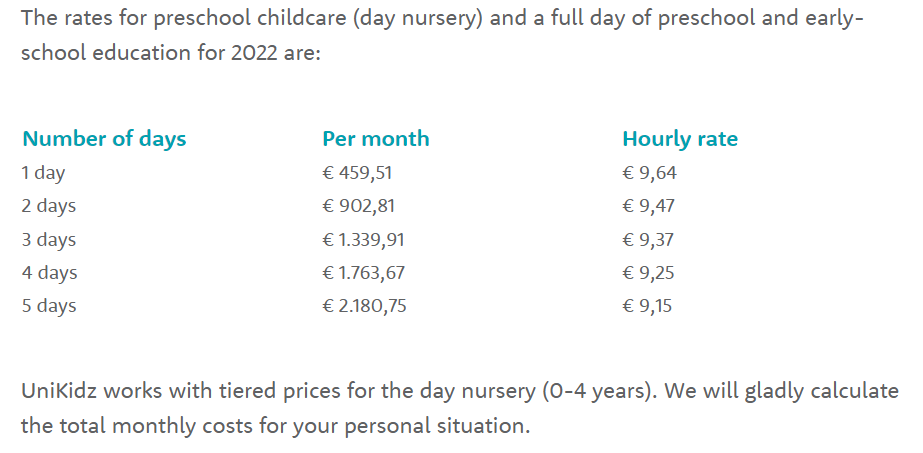Click the € 1.763,67 monthly price

(363, 272)
